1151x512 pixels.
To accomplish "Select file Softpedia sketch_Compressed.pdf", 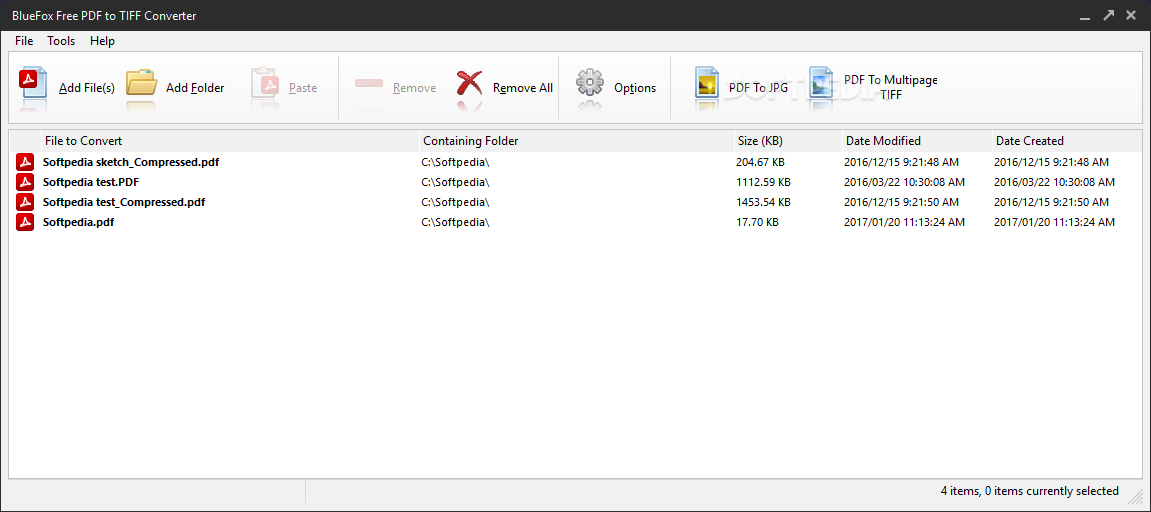I will (x=131, y=162).
